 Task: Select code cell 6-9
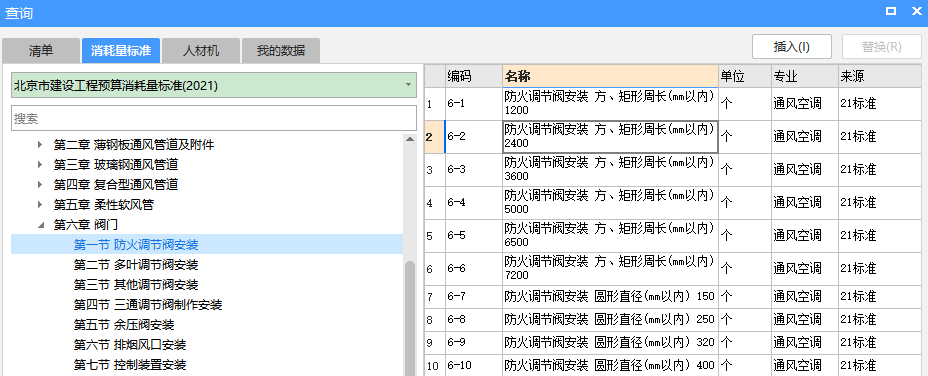tap(473, 343)
